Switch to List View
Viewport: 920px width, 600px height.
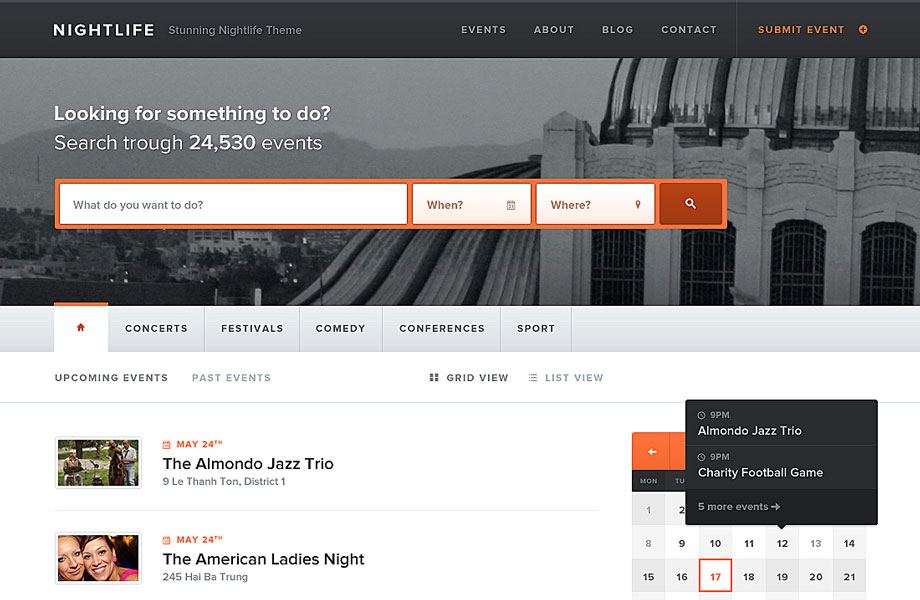click(x=565, y=378)
